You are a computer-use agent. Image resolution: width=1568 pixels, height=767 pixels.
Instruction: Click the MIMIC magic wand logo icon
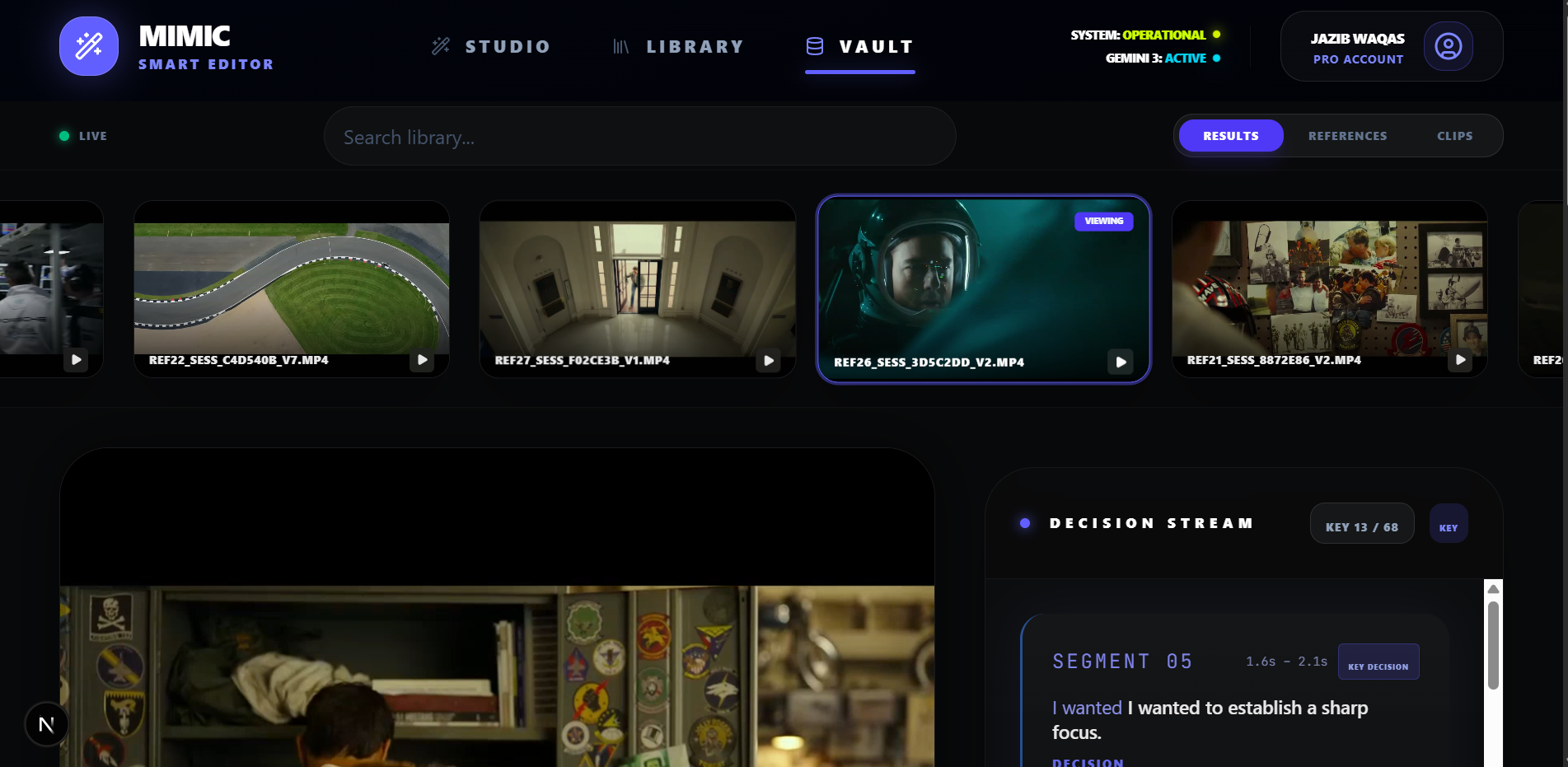tap(89, 46)
